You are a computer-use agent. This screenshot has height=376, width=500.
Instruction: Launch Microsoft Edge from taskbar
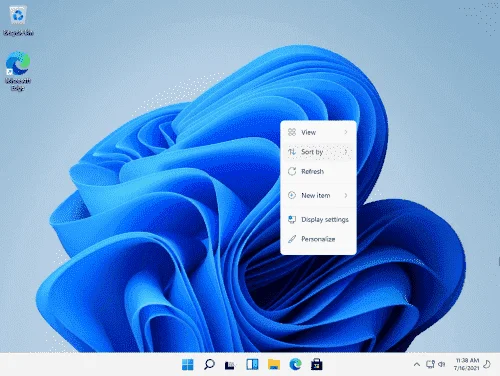click(295, 364)
